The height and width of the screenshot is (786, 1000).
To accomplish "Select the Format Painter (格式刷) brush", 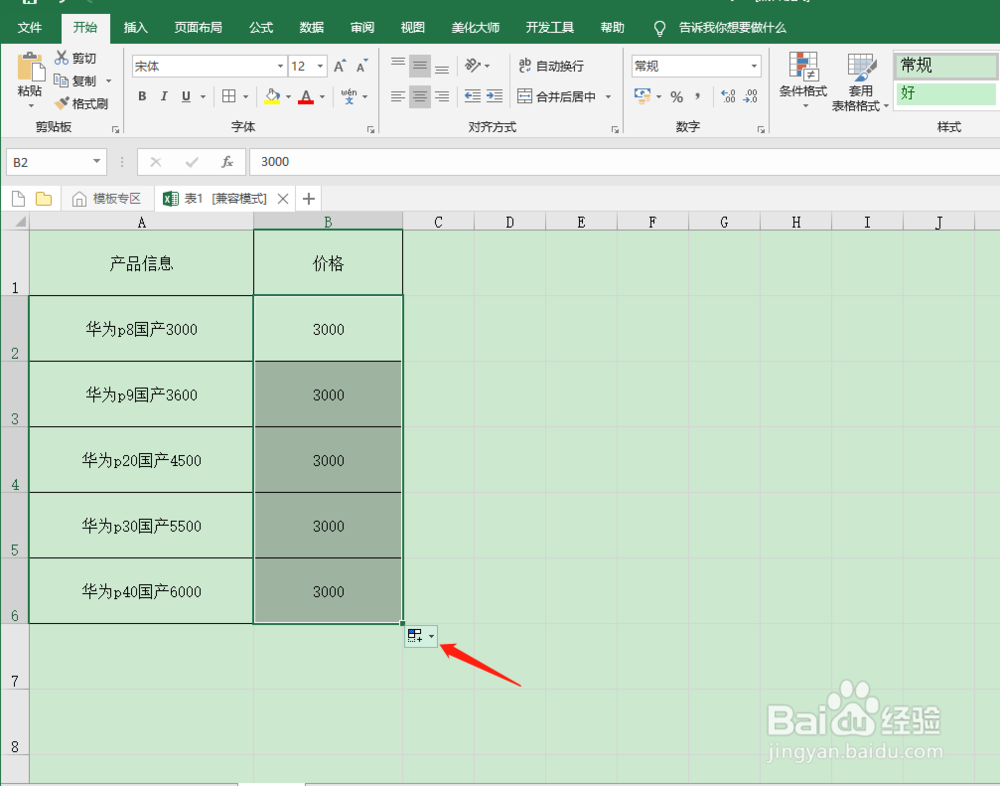I will pyautogui.click(x=62, y=103).
